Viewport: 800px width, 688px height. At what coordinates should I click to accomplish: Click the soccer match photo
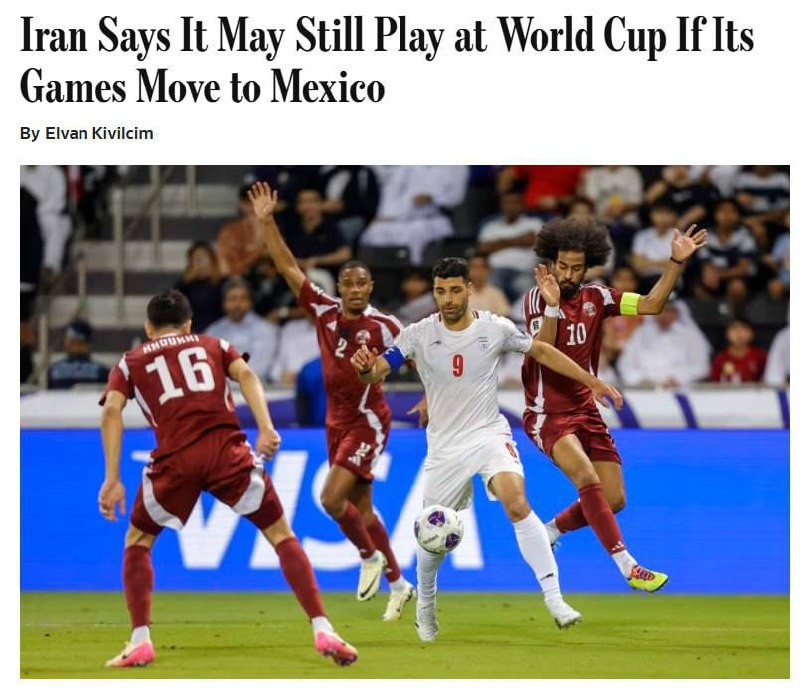click(x=405, y=422)
